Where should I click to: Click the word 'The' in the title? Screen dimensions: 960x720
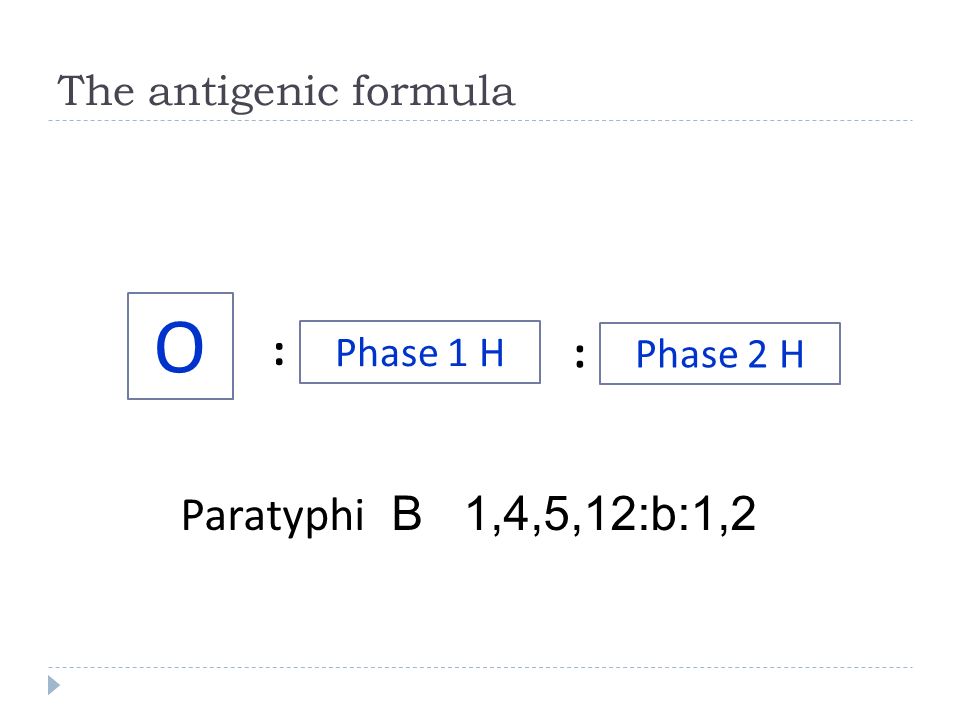(96, 91)
